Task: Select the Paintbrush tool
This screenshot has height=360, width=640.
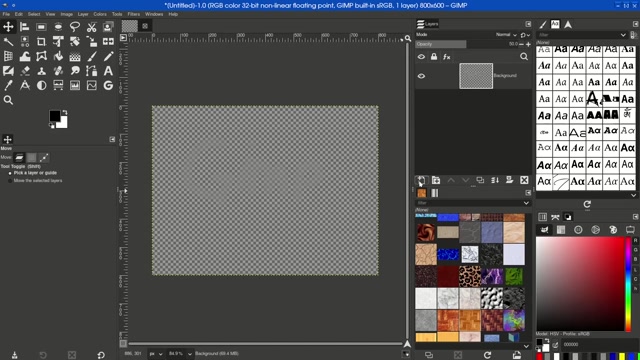Action: coord(91,56)
